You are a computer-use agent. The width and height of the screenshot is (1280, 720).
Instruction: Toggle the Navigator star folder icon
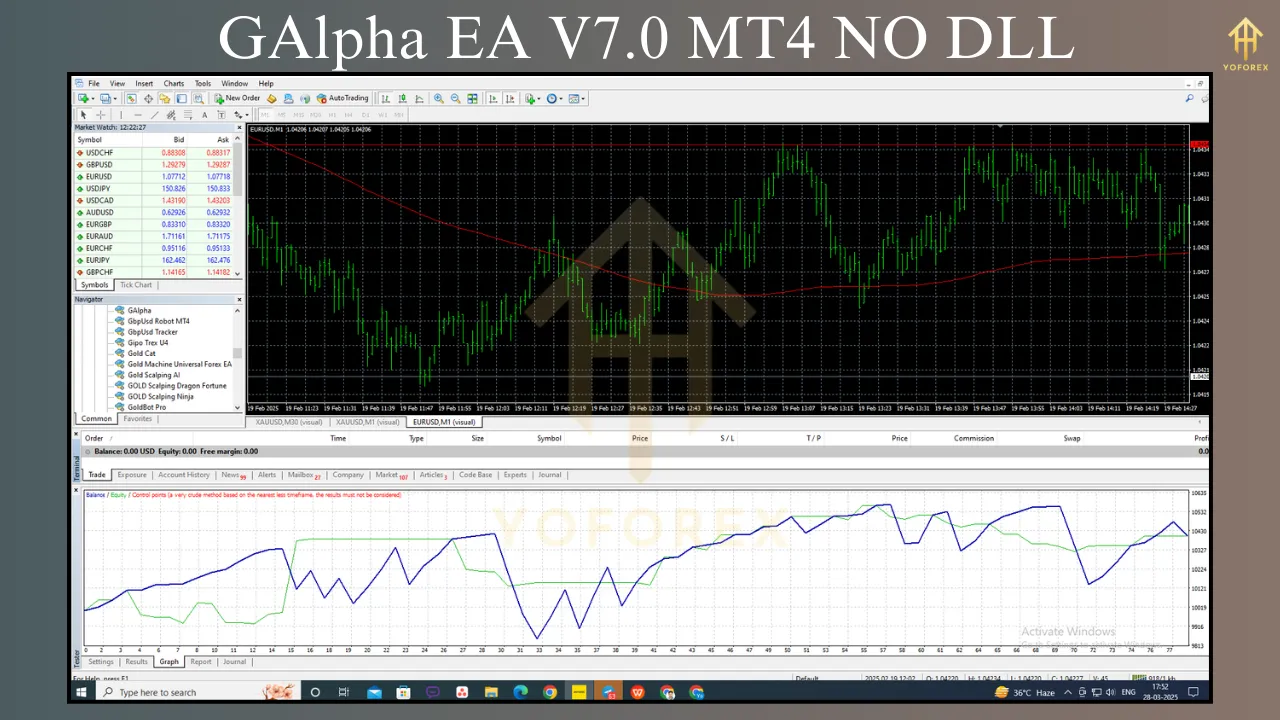point(165,98)
